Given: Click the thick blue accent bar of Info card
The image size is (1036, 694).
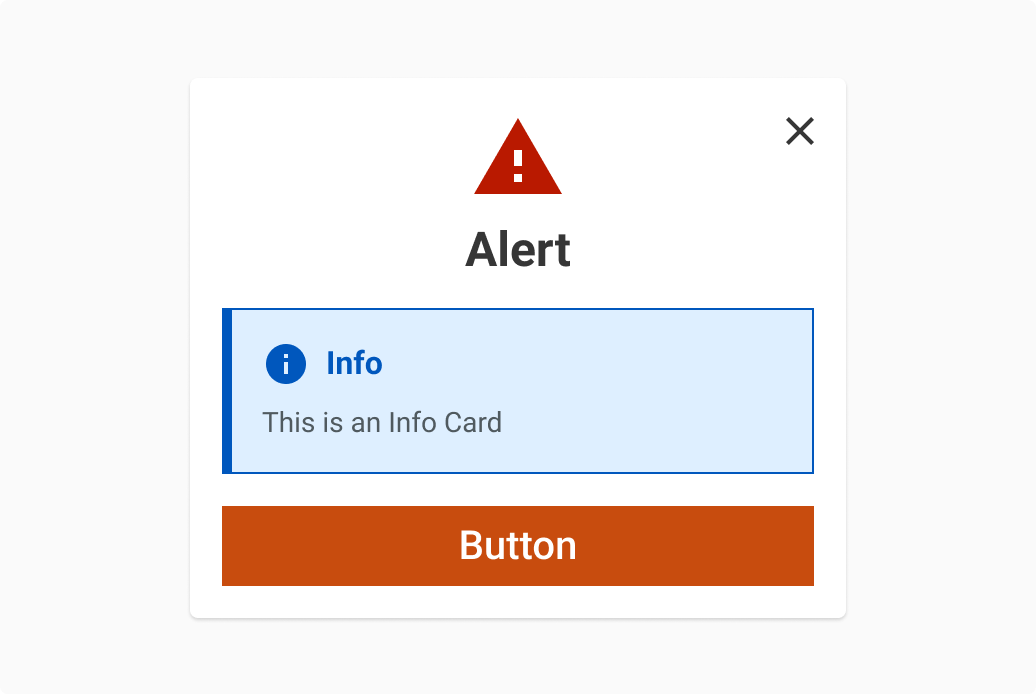Looking at the screenshot, I should click(x=227, y=391).
